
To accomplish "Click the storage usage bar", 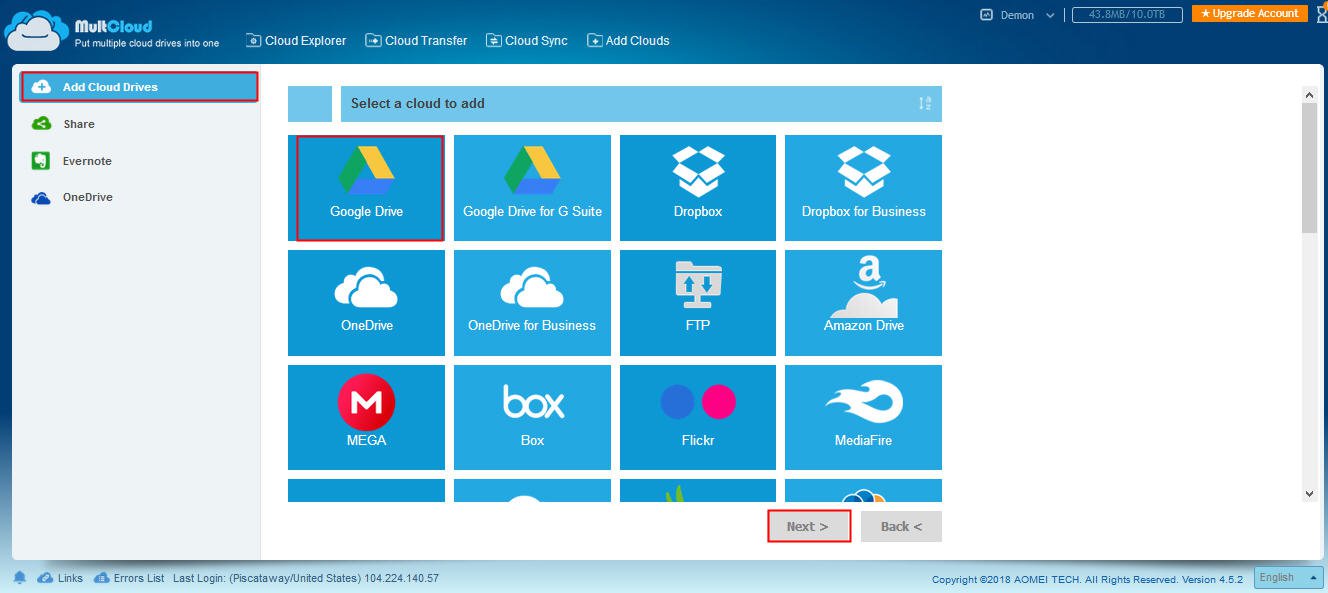I will tap(1127, 15).
